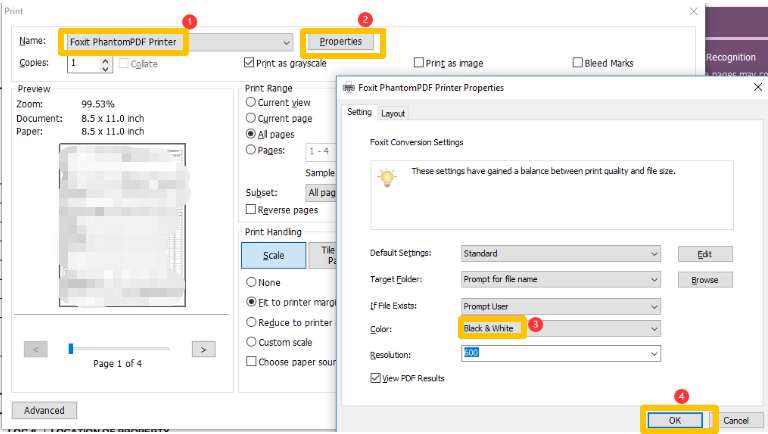Enable the Bleed Marks checkbox
This screenshot has height=434, width=768.
pyautogui.click(x=578, y=63)
